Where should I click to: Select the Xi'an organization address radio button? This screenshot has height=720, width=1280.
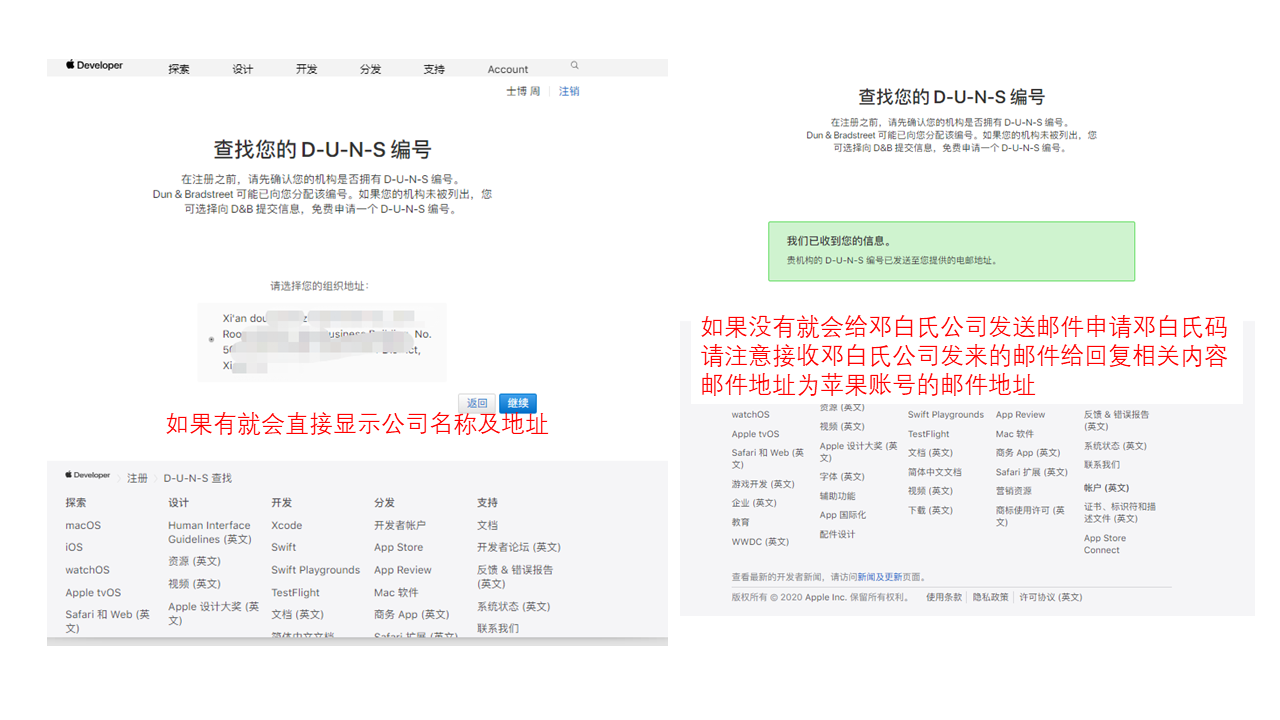pos(211,340)
